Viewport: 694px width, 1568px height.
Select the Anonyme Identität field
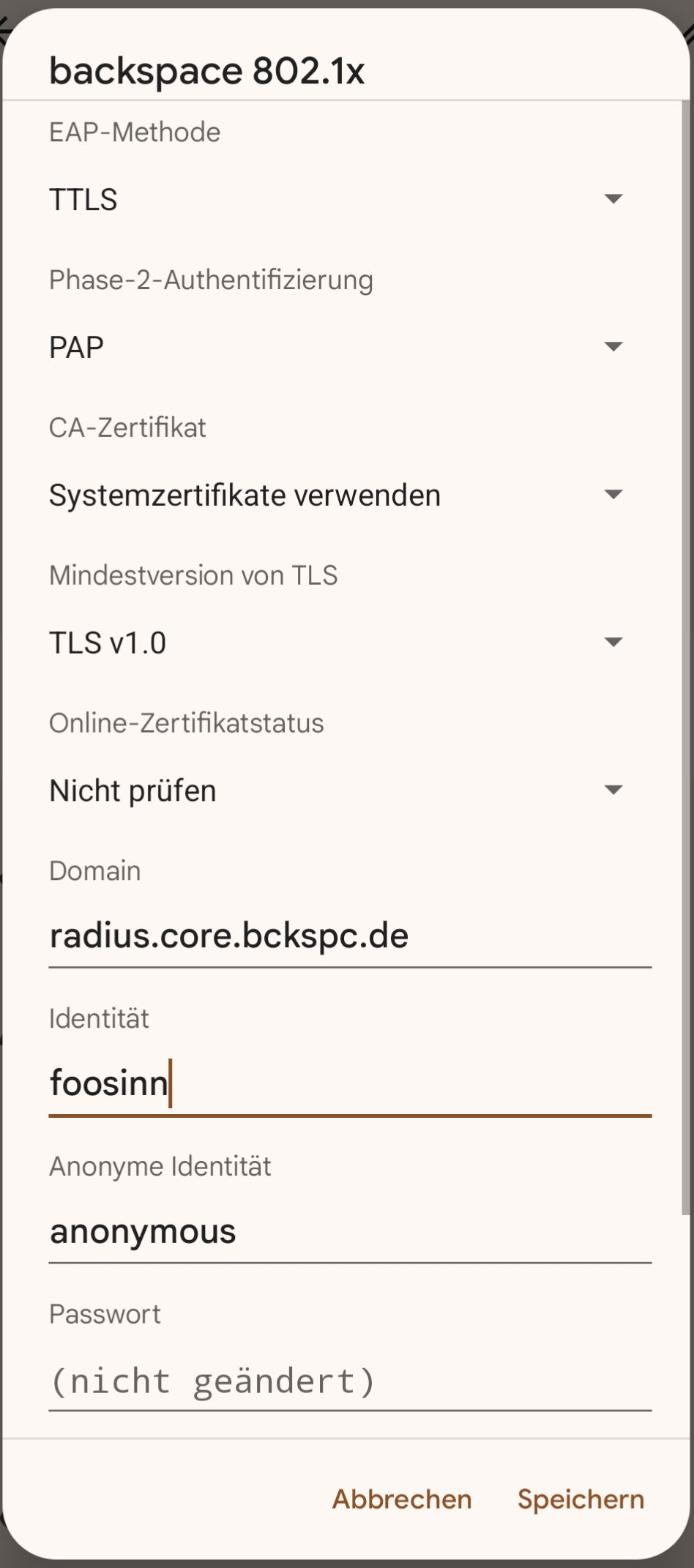350,1232
